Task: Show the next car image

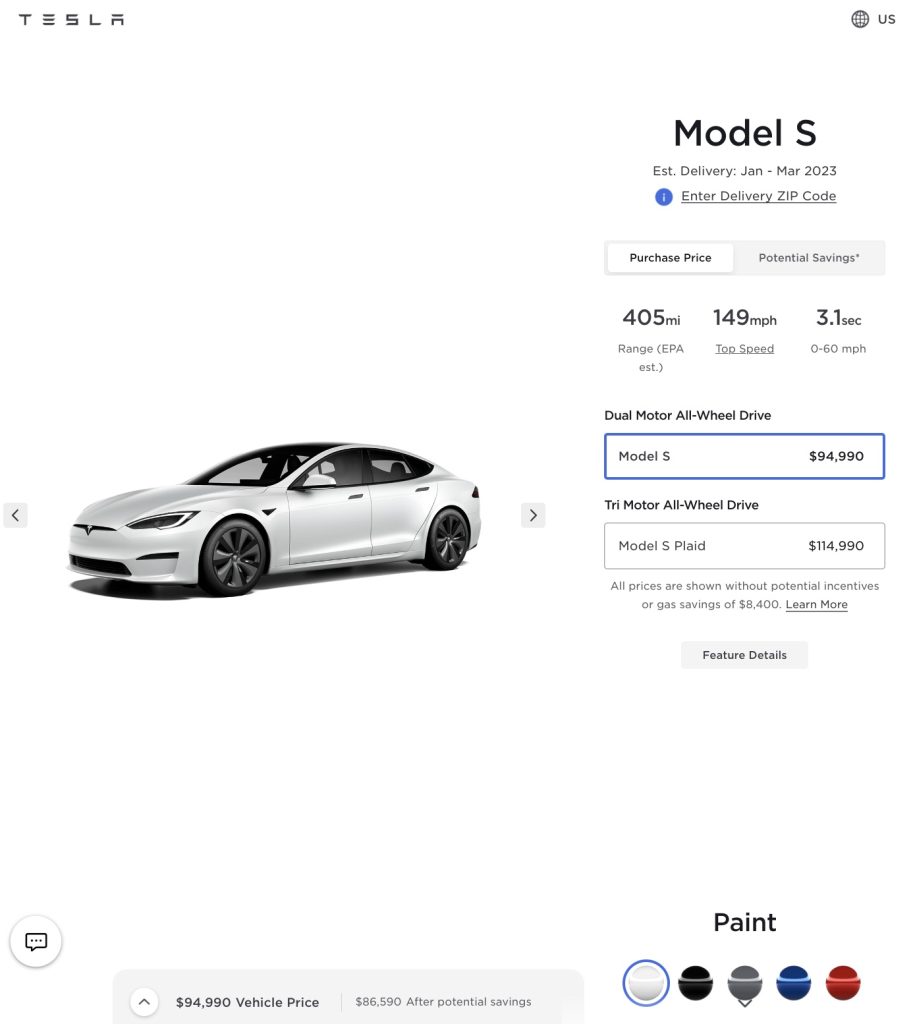Action: [x=533, y=515]
